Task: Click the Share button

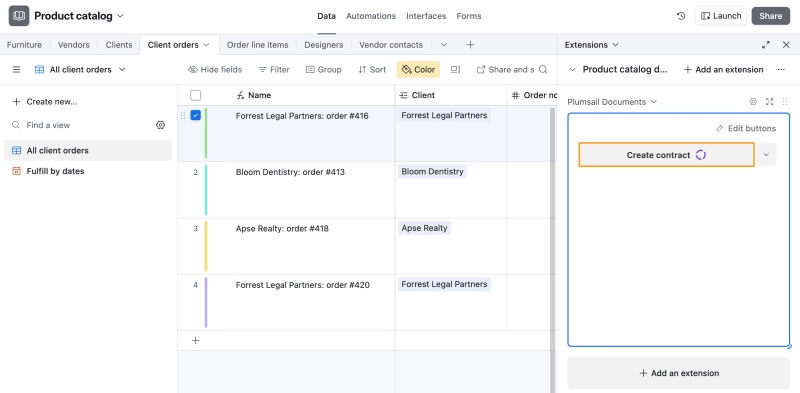Action: pos(770,16)
